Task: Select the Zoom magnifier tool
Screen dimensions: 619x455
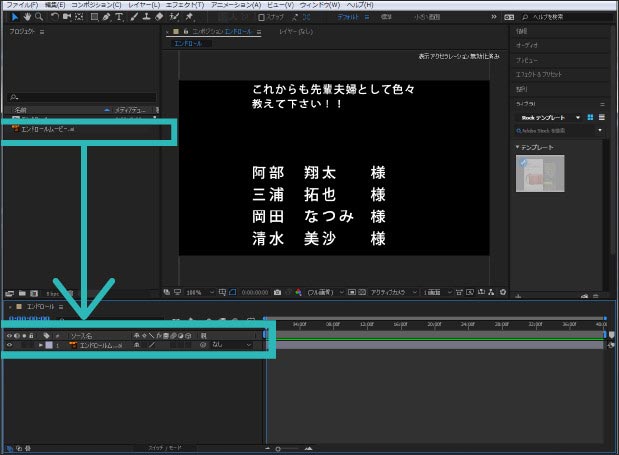Action: [38, 17]
